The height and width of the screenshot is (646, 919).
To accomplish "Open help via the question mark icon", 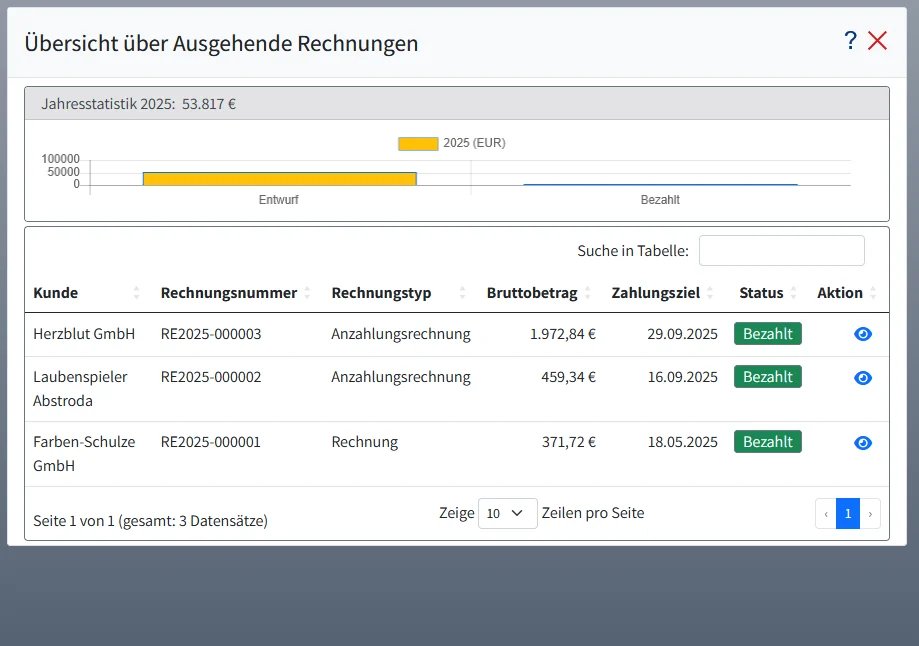I will tap(850, 40).
